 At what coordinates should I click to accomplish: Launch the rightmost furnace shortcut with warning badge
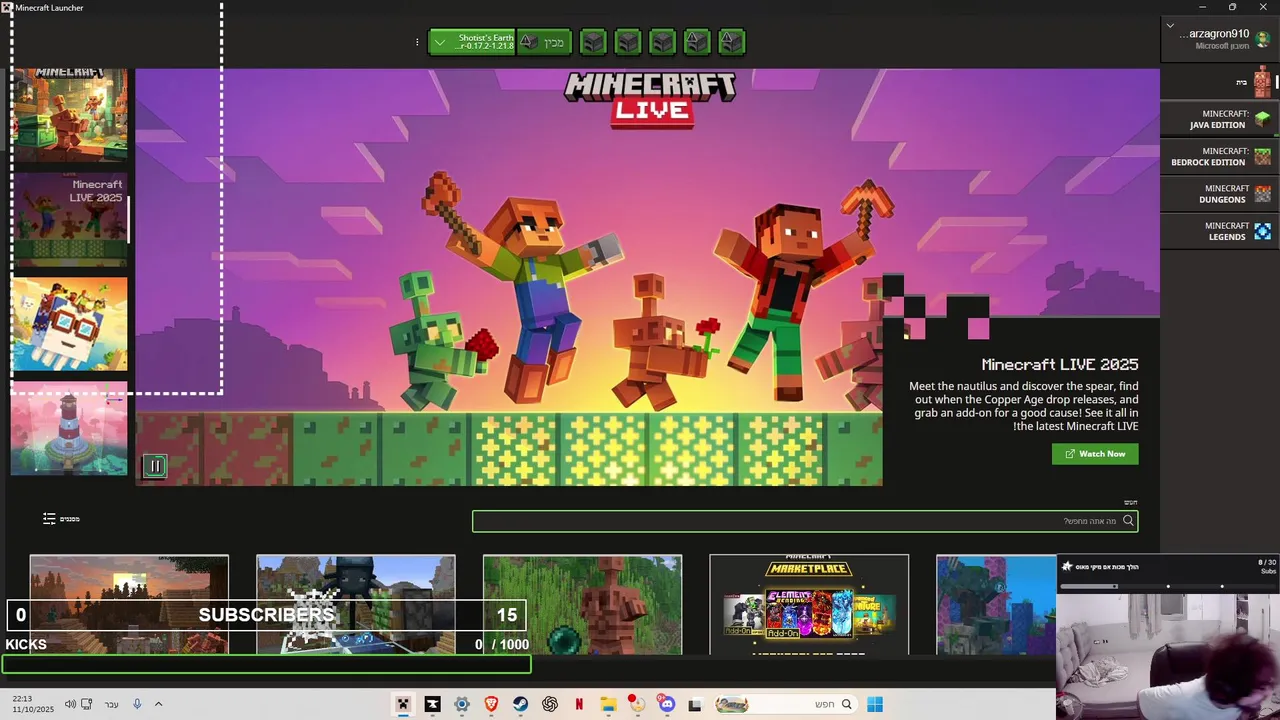click(x=731, y=42)
